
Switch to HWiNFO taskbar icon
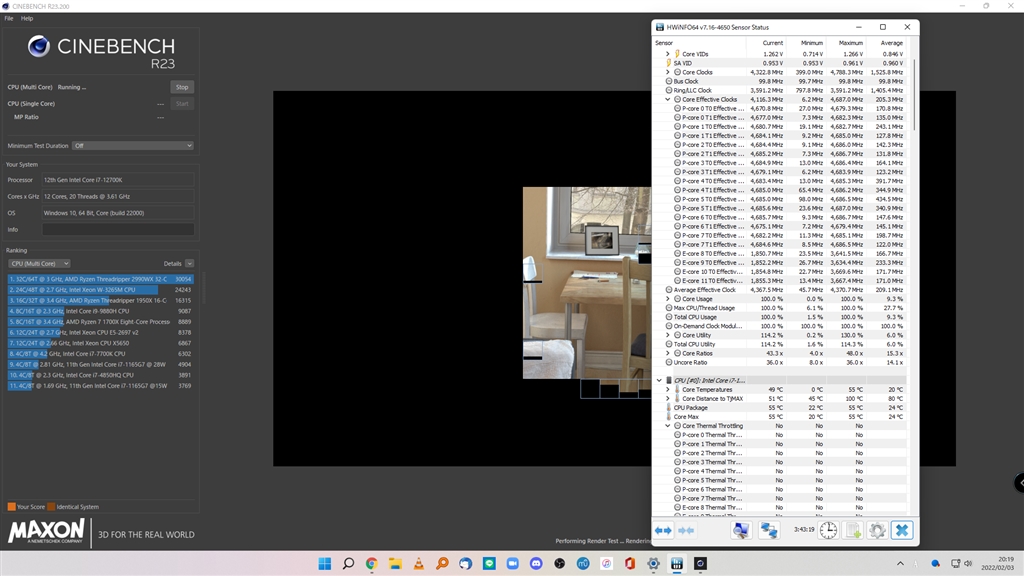click(x=677, y=564)
